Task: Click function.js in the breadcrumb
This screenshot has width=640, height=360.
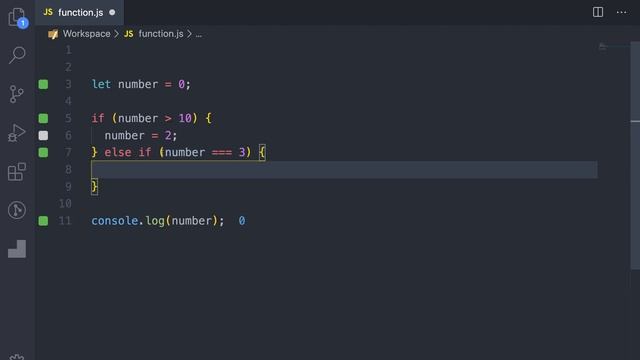Action: pyautogui.click(x=161, y=34)
